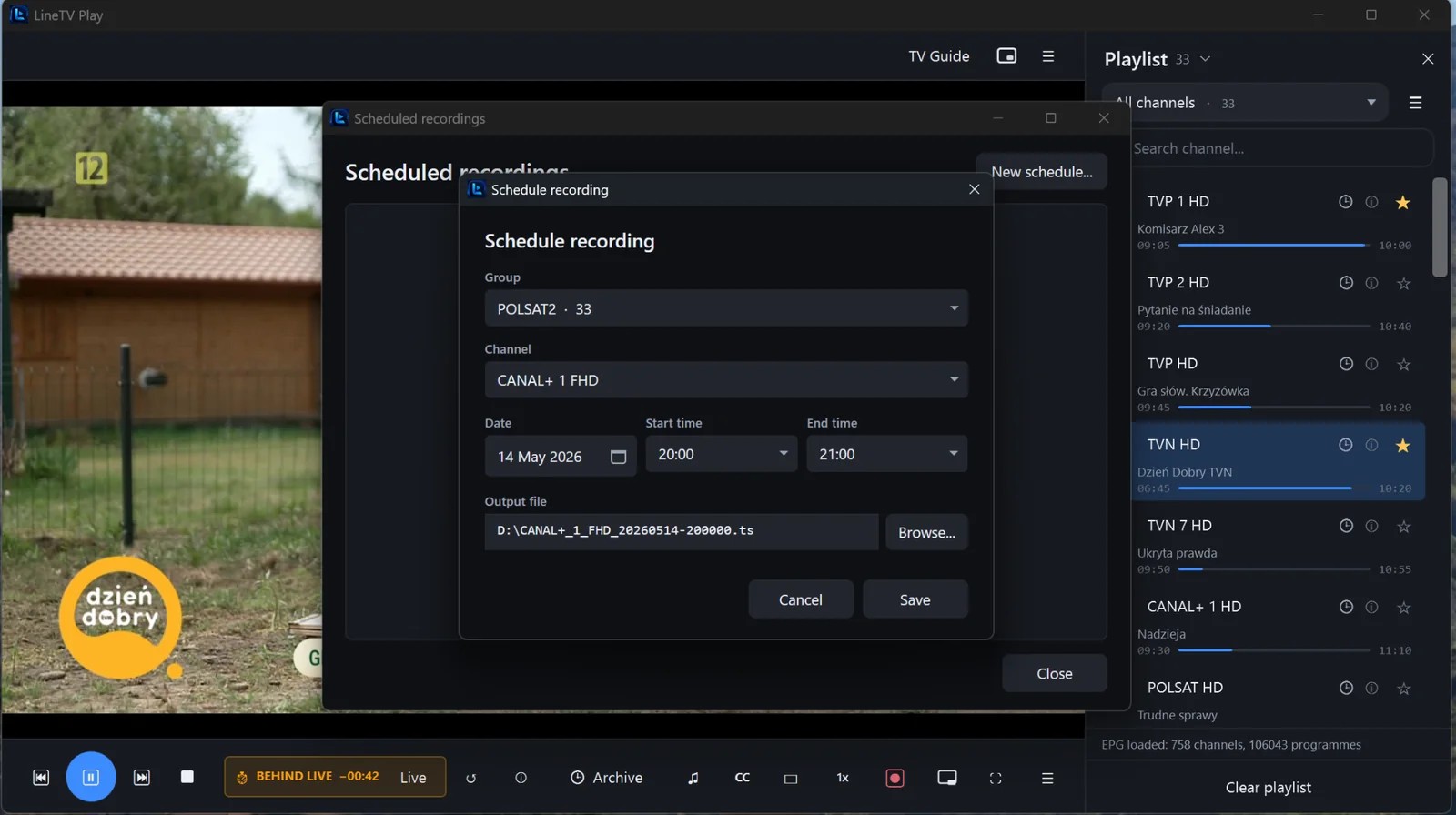Viewport: 1456px width, 815px height.
Task: Show info for TVP 2 HD
Action: 1371,283
